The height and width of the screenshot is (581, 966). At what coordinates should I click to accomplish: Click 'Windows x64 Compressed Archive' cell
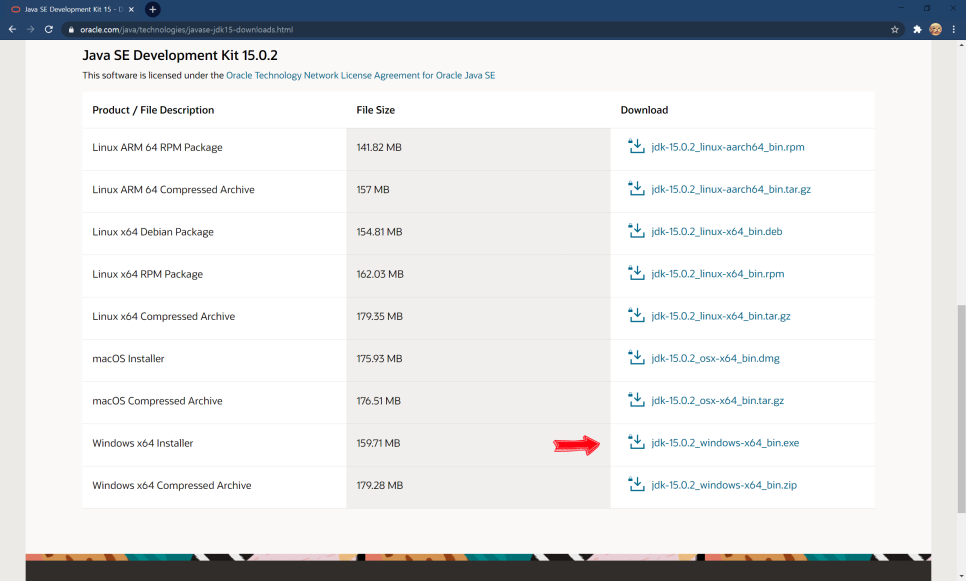tap(171, 486)
